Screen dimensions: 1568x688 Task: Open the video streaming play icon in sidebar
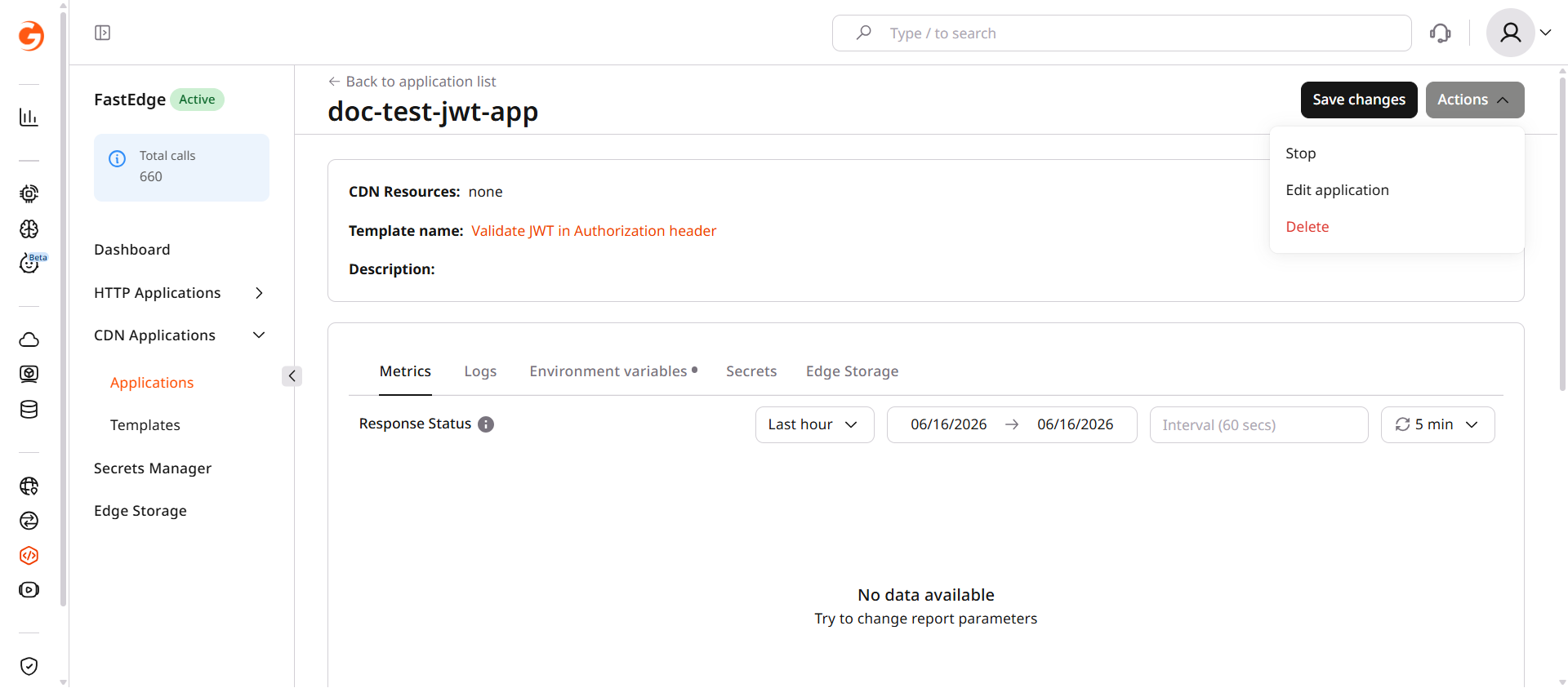pos(29,590)
